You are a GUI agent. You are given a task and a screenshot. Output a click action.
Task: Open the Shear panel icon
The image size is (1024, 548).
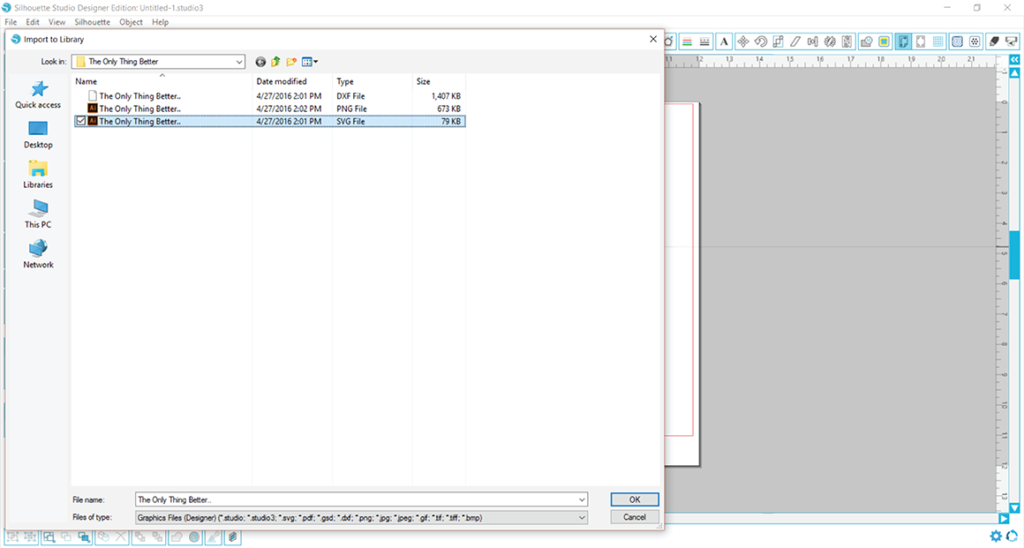coord(795,42)
